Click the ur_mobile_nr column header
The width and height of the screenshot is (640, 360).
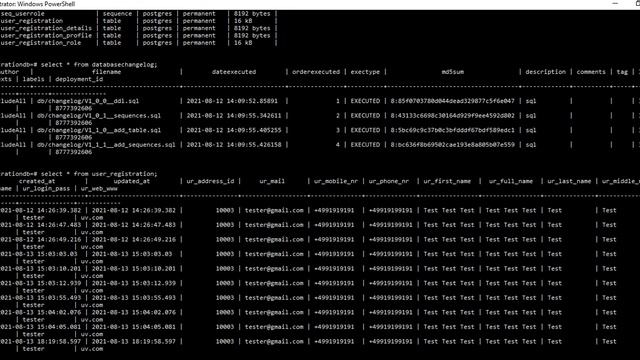click(x=336, y=181)
